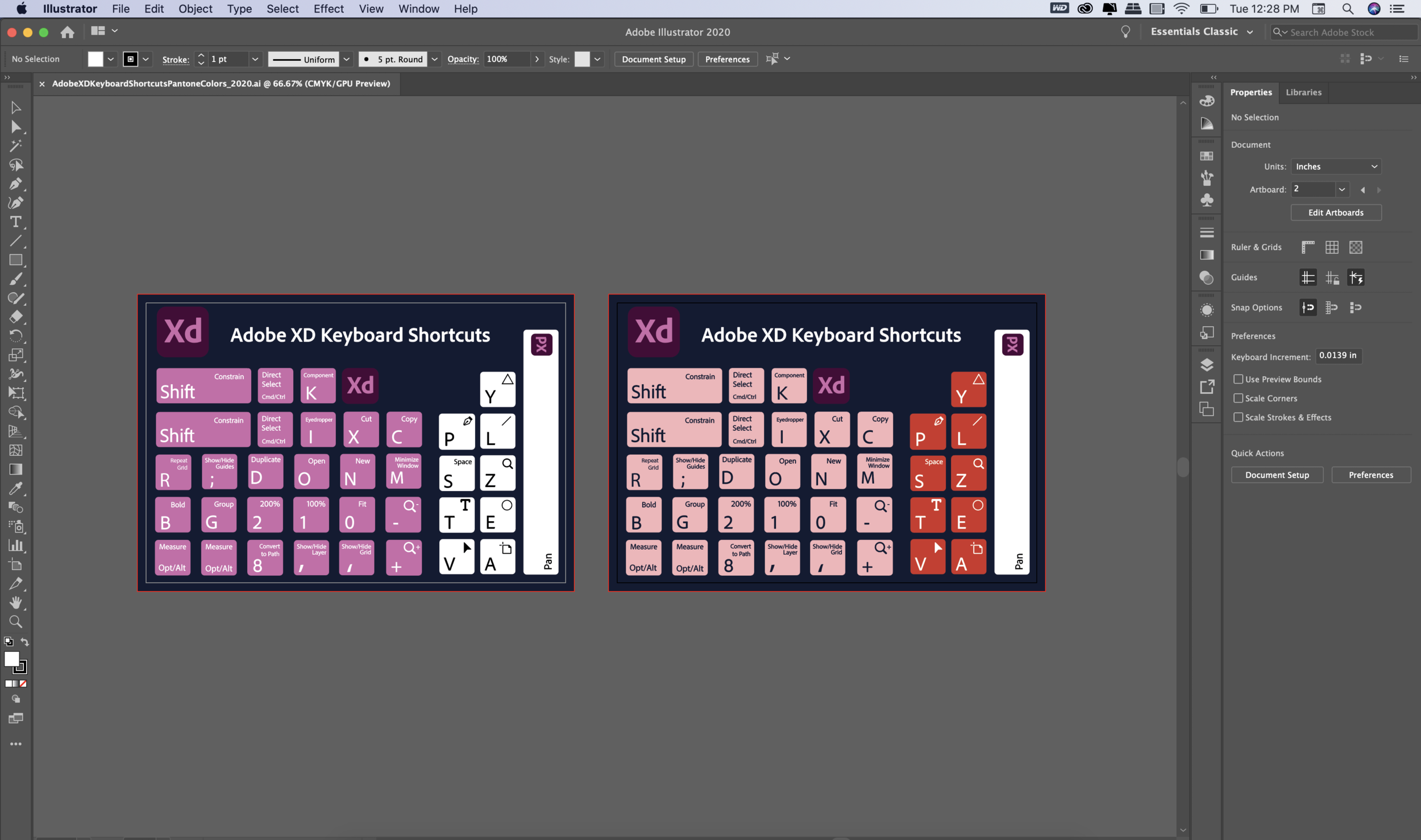1421x840 pixels.
Task: Select the Hand tool
Action: [x=16, y=602]
